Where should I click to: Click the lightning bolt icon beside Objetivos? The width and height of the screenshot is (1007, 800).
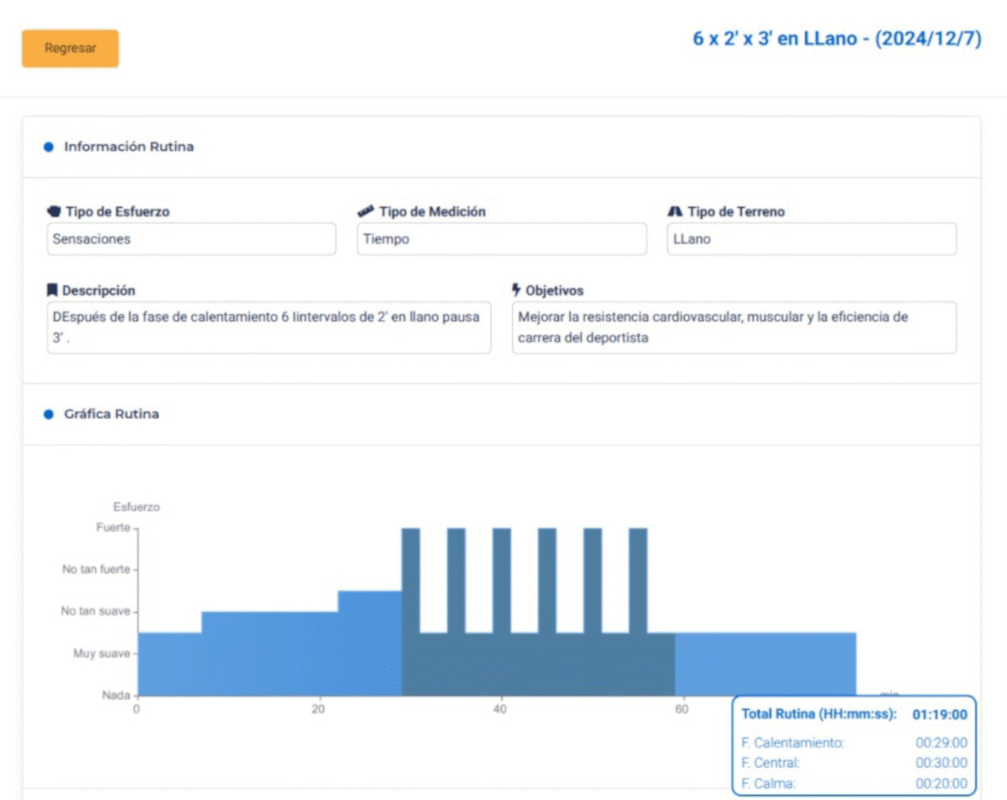click(x=516, y=290)
